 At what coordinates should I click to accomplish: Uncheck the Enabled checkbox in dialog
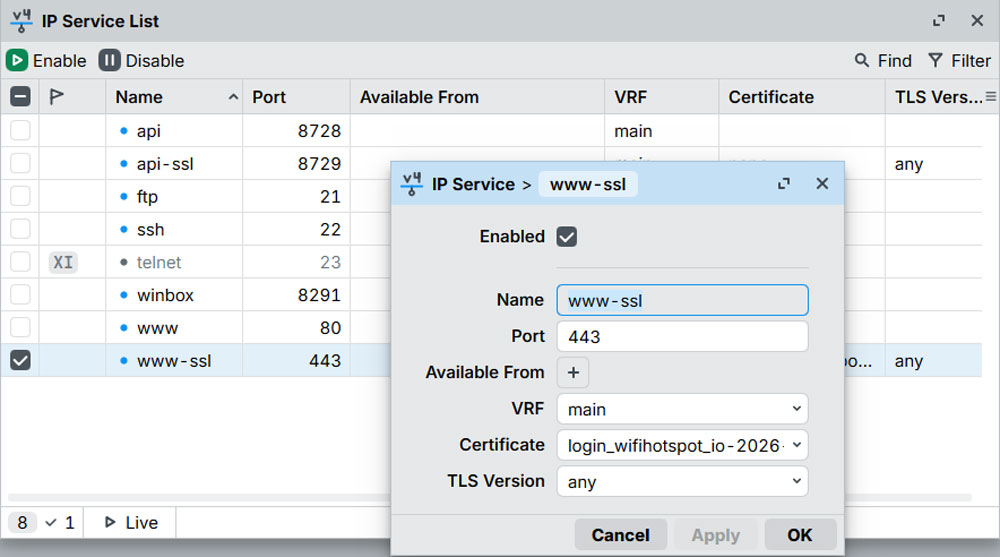point(567,237)
